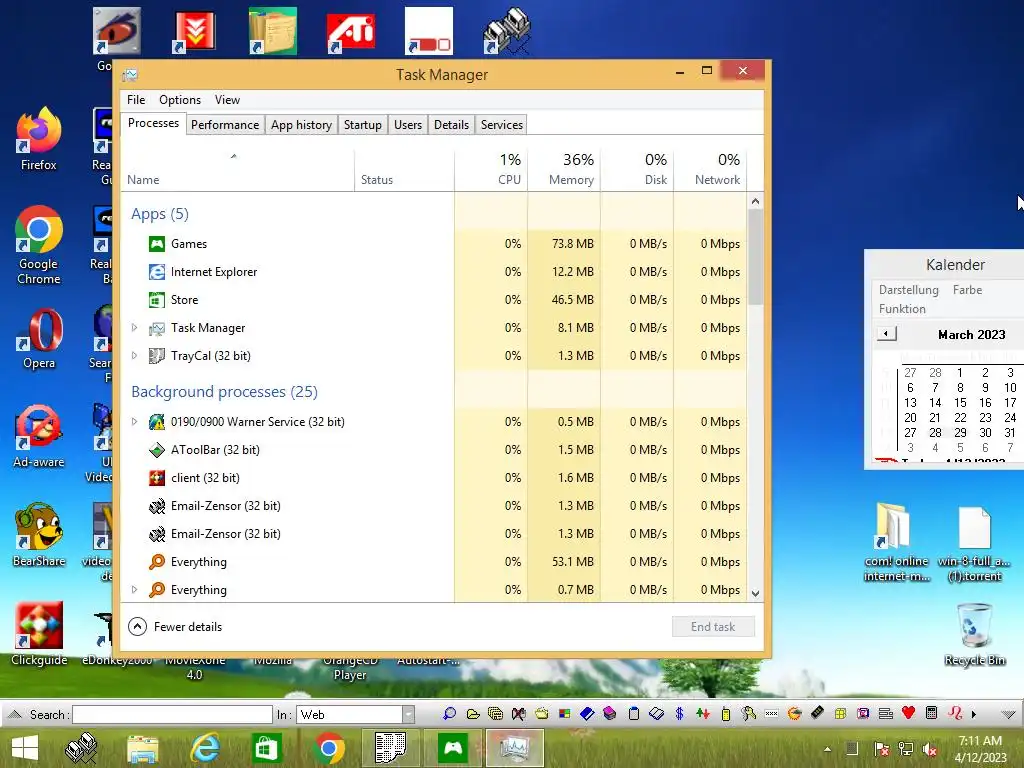Go to previous month in Kalender
Viewport: 1024px width, 768px height.
pos(886,334)
